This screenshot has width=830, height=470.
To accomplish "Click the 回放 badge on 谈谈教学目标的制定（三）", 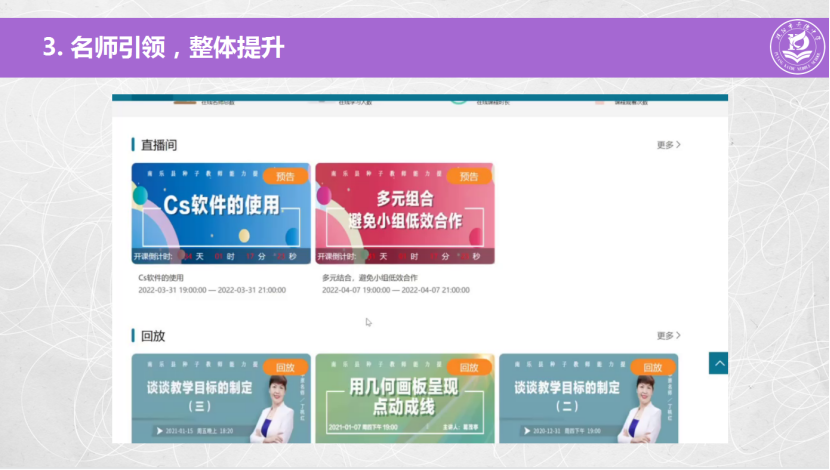I will (x=285, y=367).
